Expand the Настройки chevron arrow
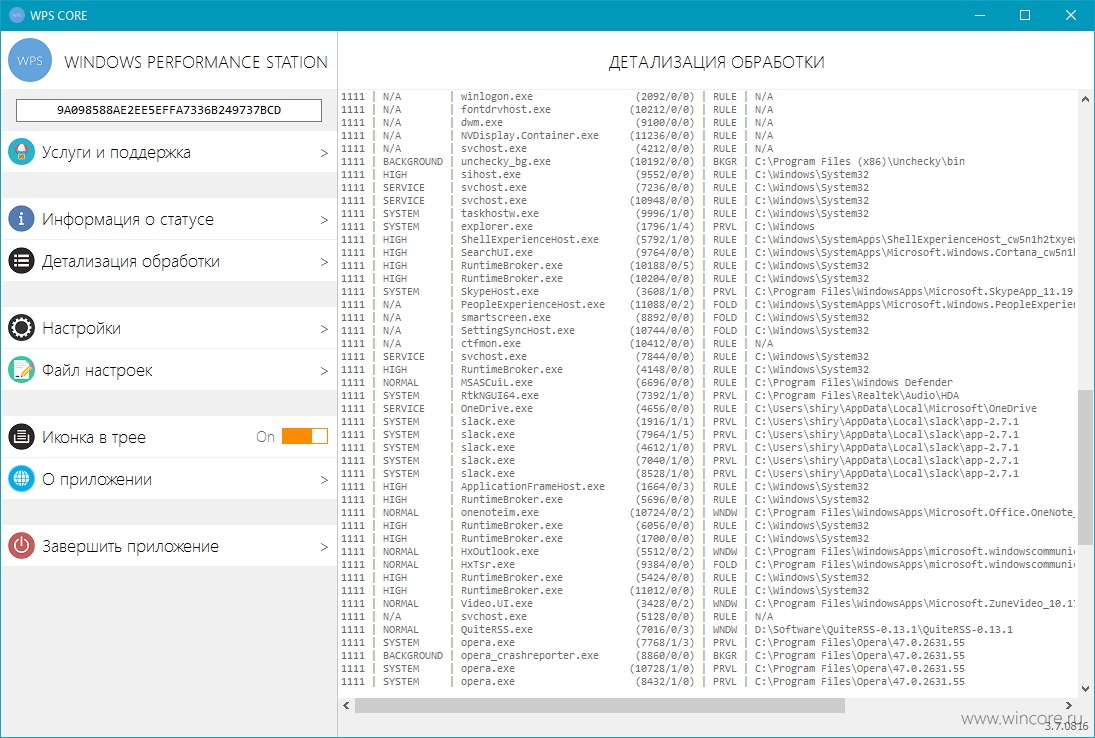 [324, 329]
